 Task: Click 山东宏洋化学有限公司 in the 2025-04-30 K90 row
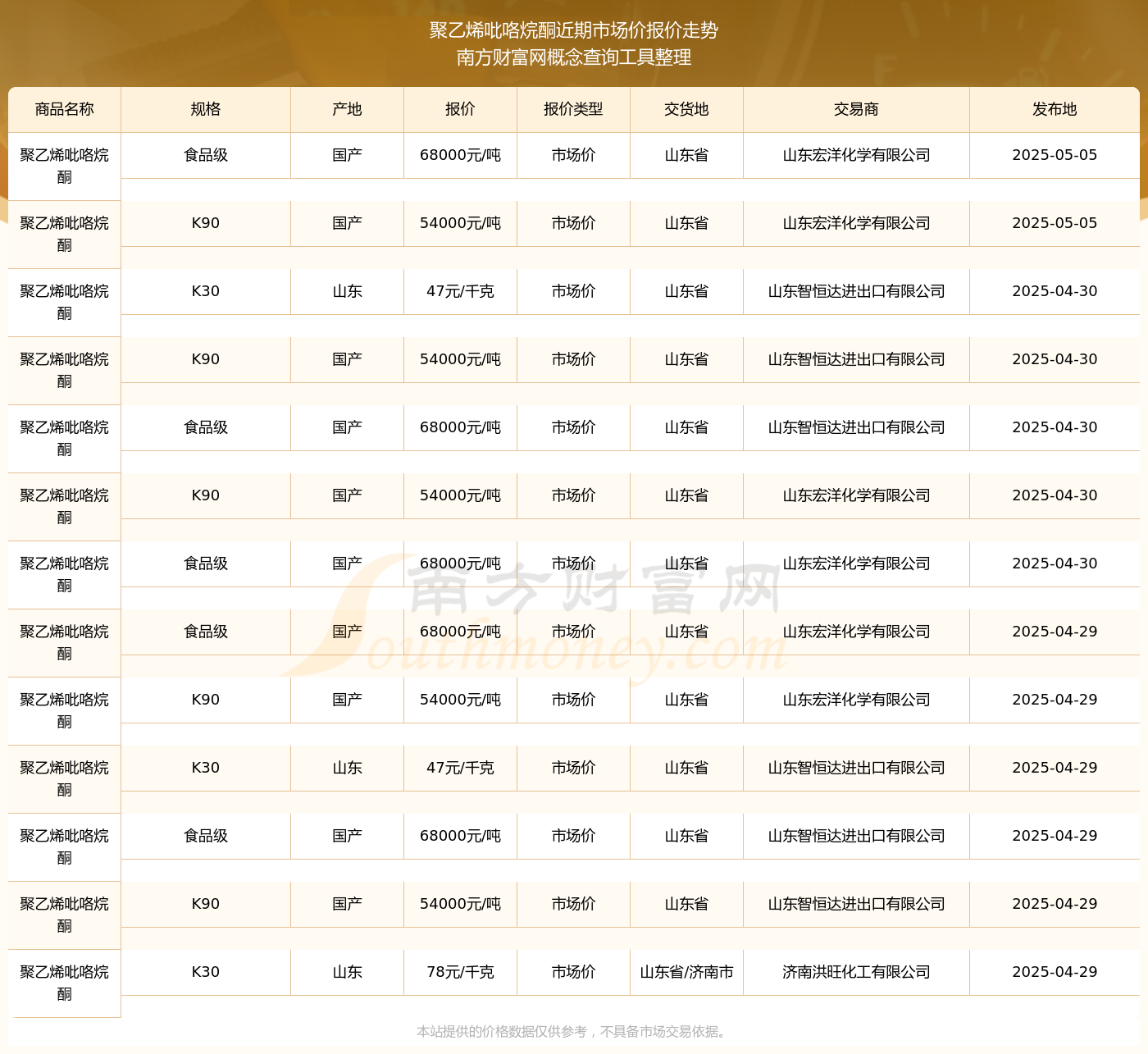coord(856,495)
